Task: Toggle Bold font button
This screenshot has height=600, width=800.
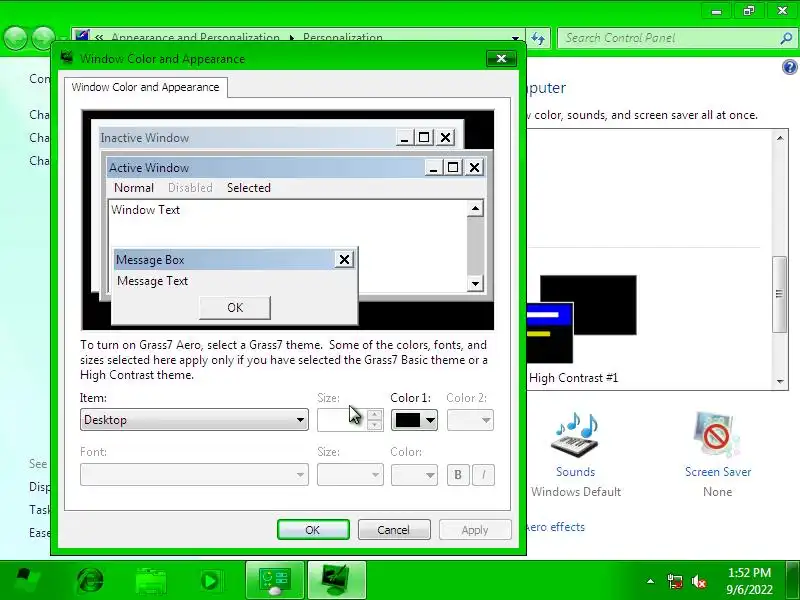Action: (458, 475)
